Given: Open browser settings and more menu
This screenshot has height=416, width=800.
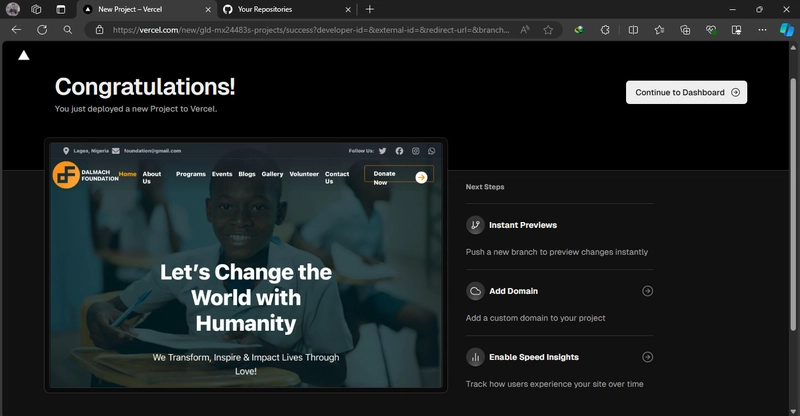Looking at the screenshot, I should coord(762,30).
